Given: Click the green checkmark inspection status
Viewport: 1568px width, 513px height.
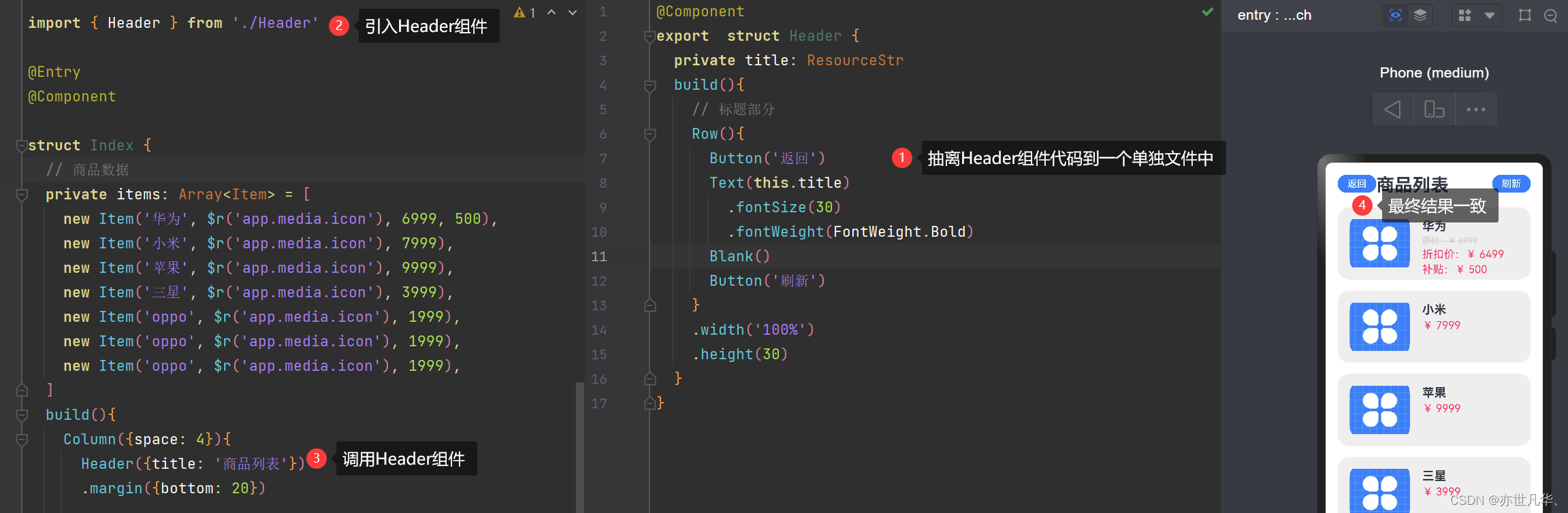Looking at the screenshot, I should click(1208, 12).
